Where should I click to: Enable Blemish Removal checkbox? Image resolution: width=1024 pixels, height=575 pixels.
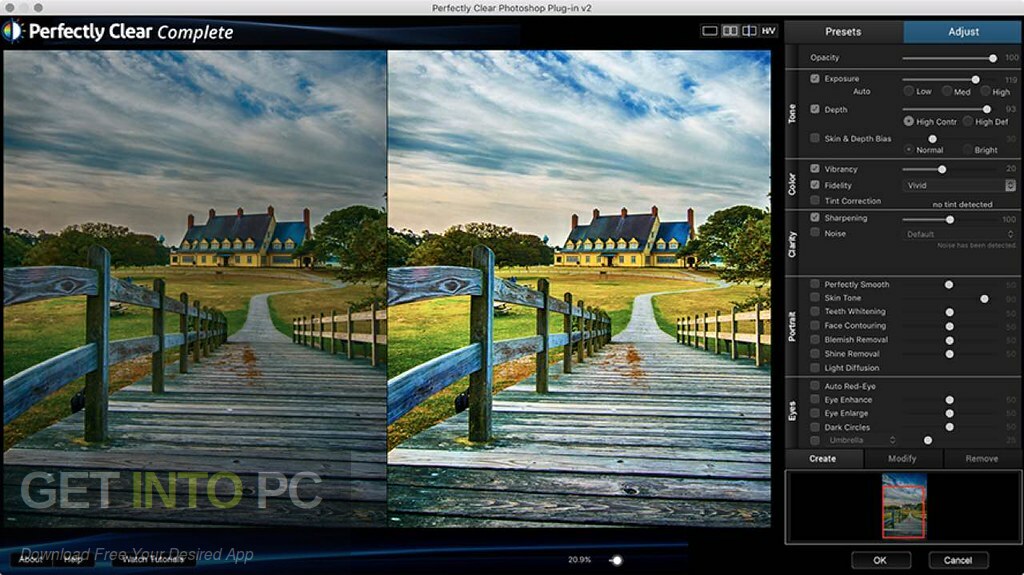tap(815, 339)
